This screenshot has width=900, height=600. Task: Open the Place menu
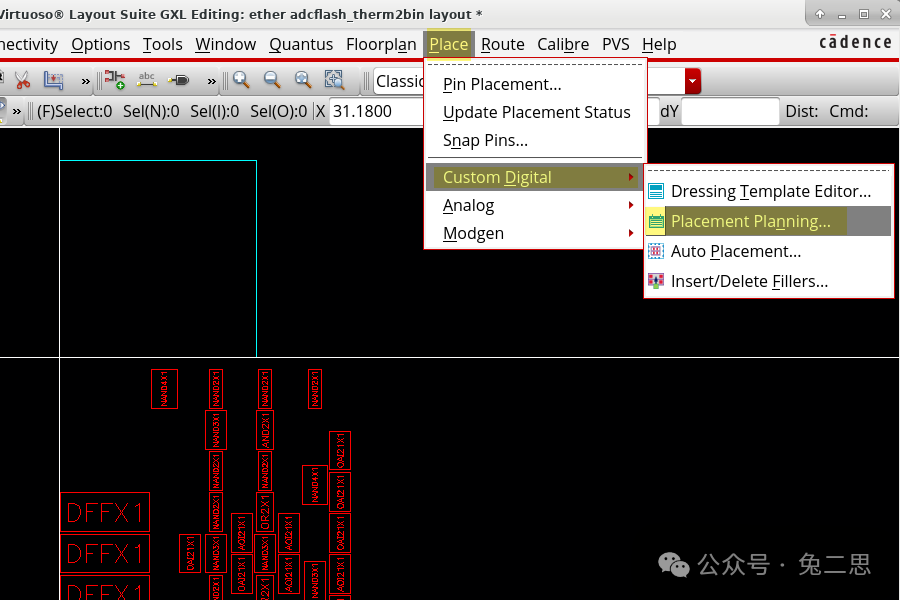(x=449, y=44)
